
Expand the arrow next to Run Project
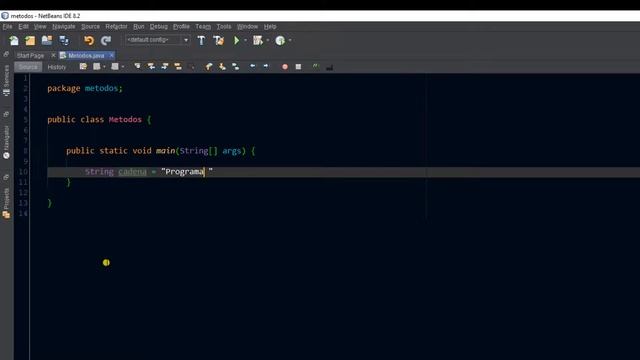click(245, 40)
